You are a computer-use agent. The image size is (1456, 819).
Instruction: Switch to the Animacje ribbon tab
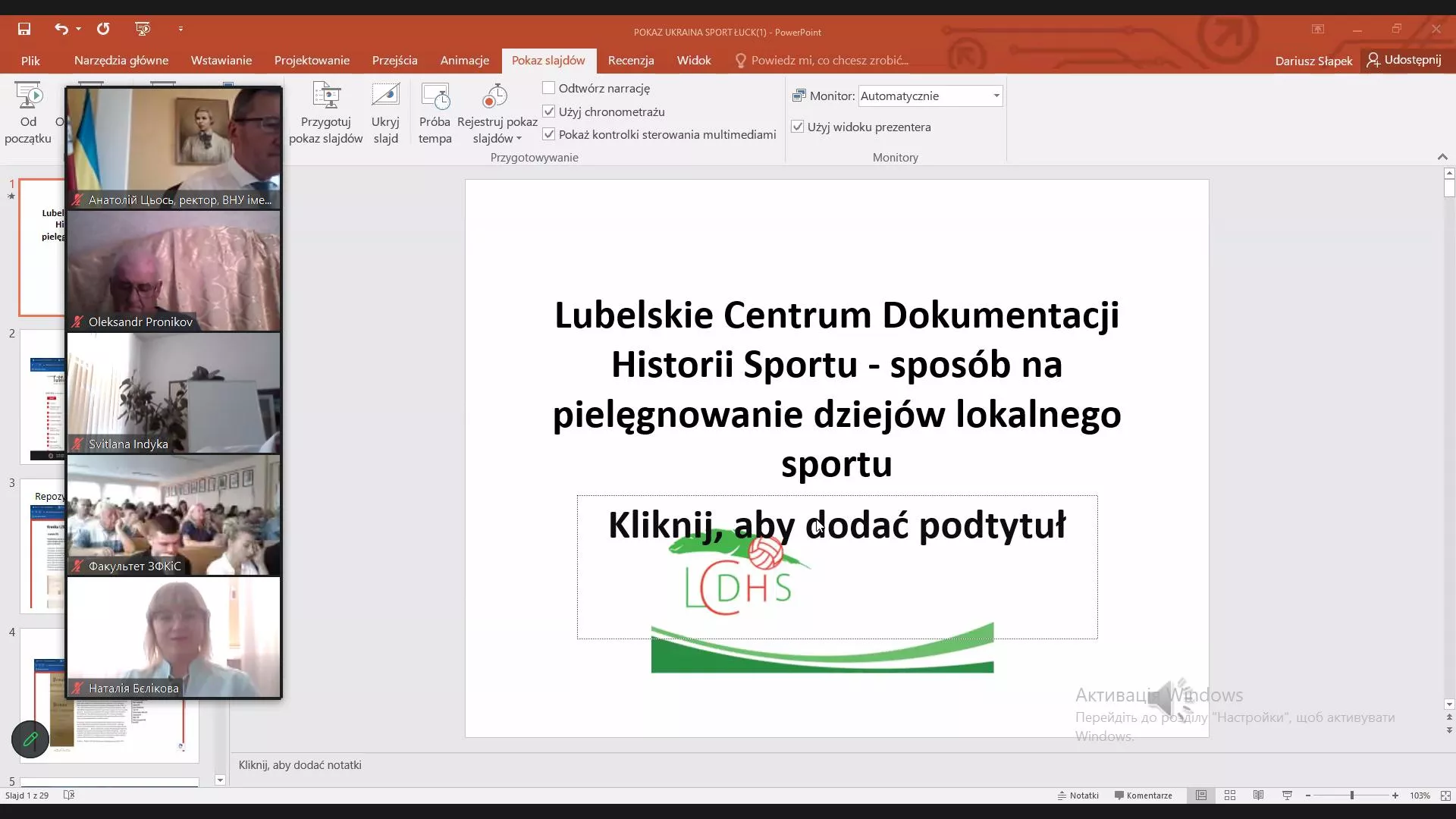[x=464, y=60]
